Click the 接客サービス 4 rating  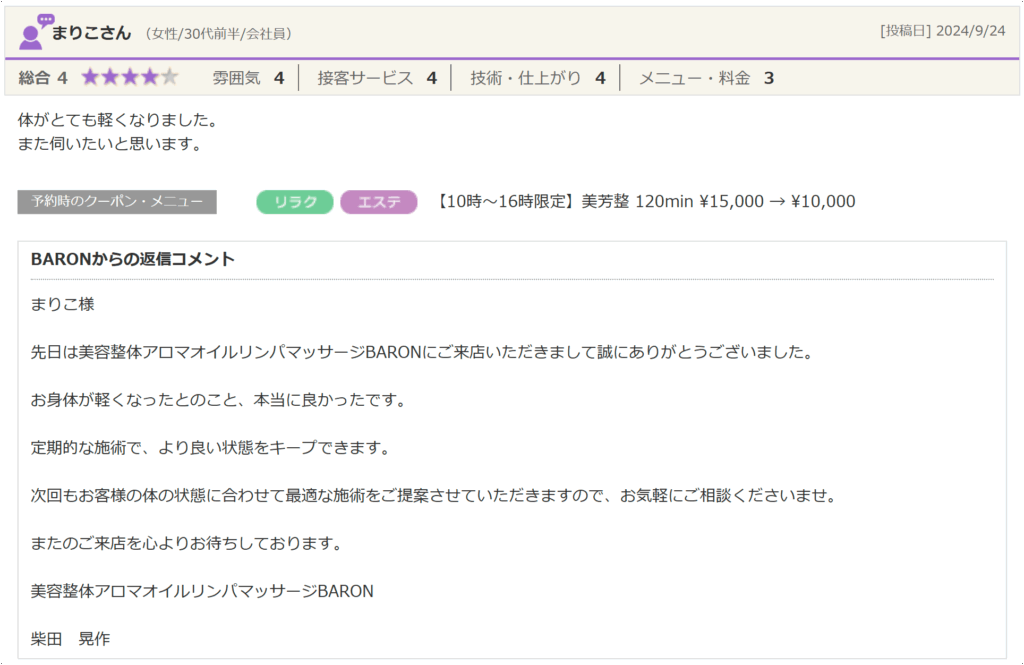pyautogui.click(x=377, y=78)
